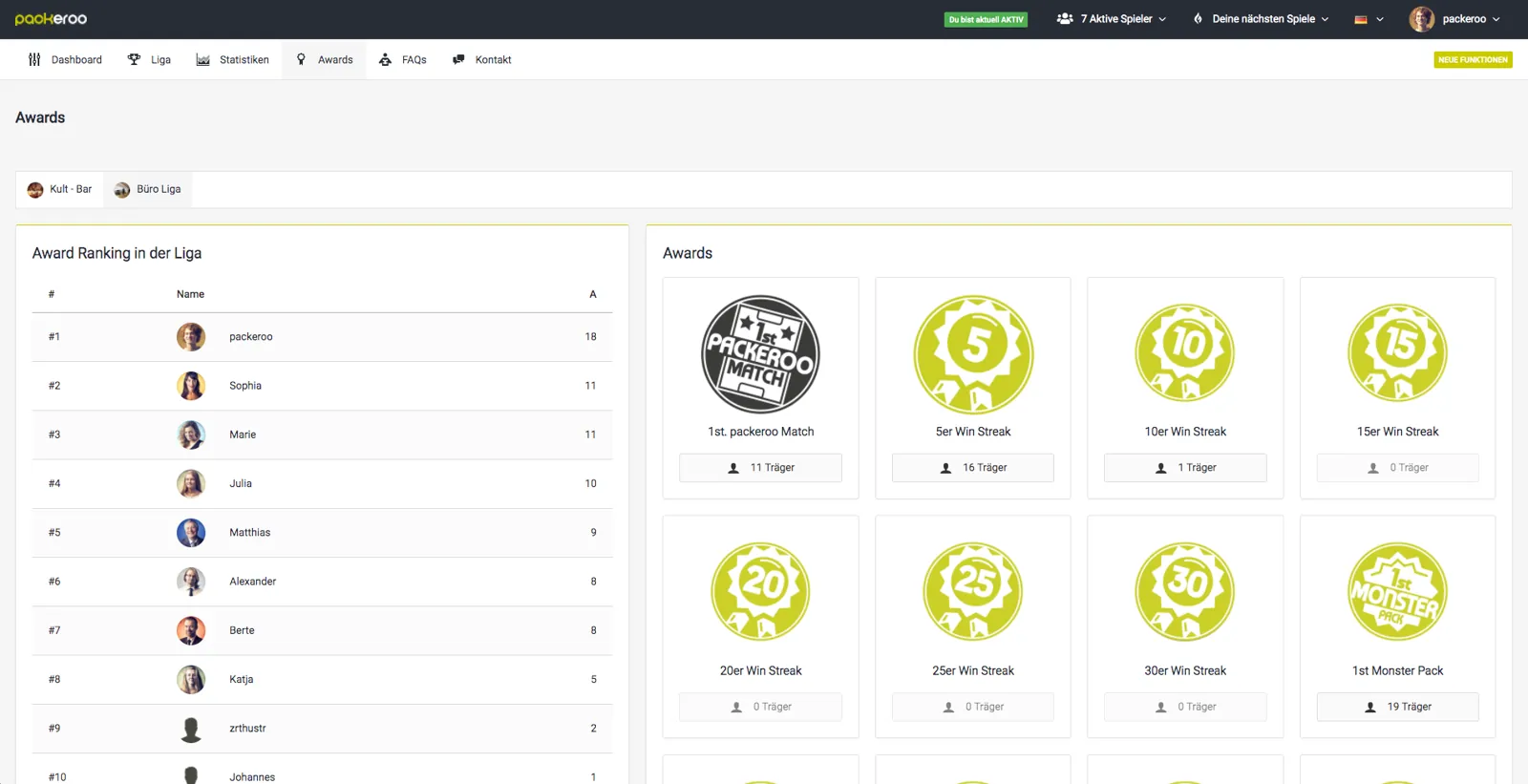Select the packeroo row in the ranking
The width and height of the screenshot is (1528, 784).
tap(322, 337)
